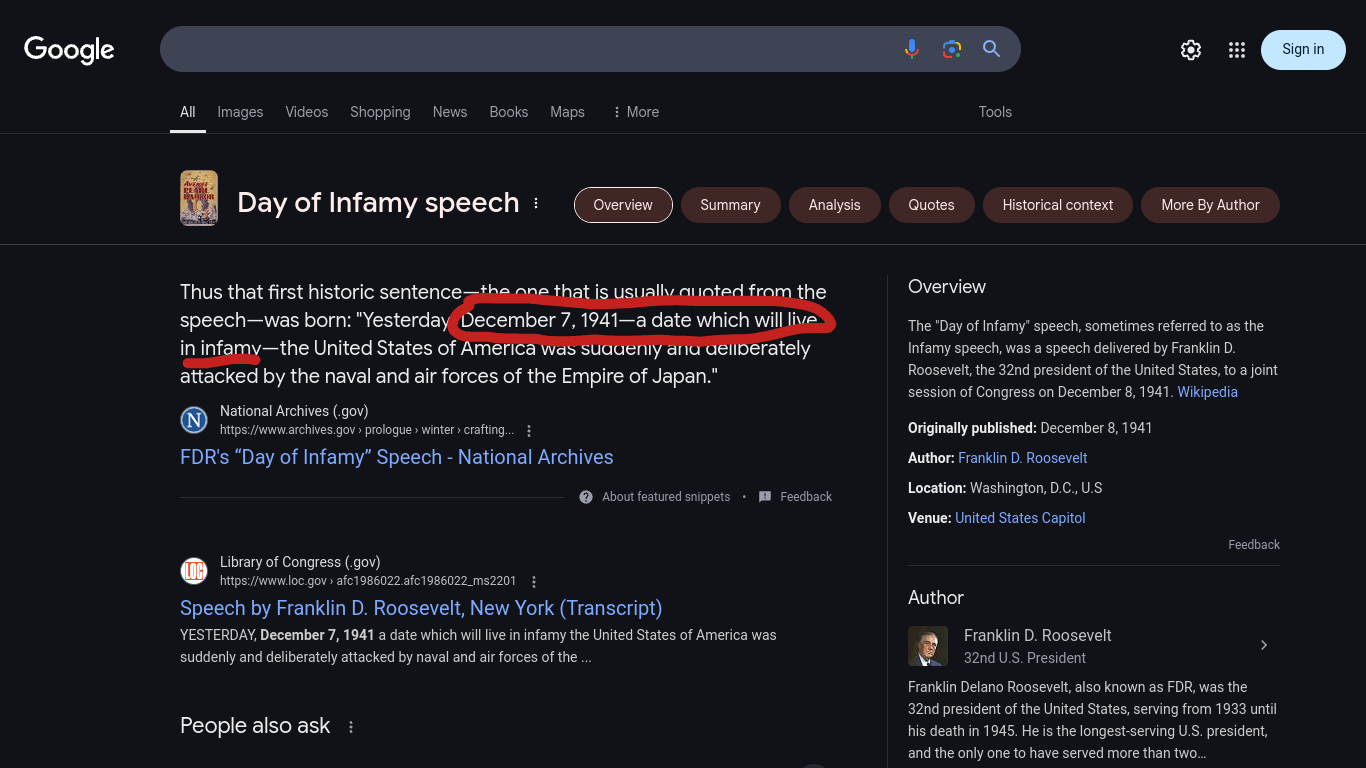Switch to the News tab

pos(450,112)
